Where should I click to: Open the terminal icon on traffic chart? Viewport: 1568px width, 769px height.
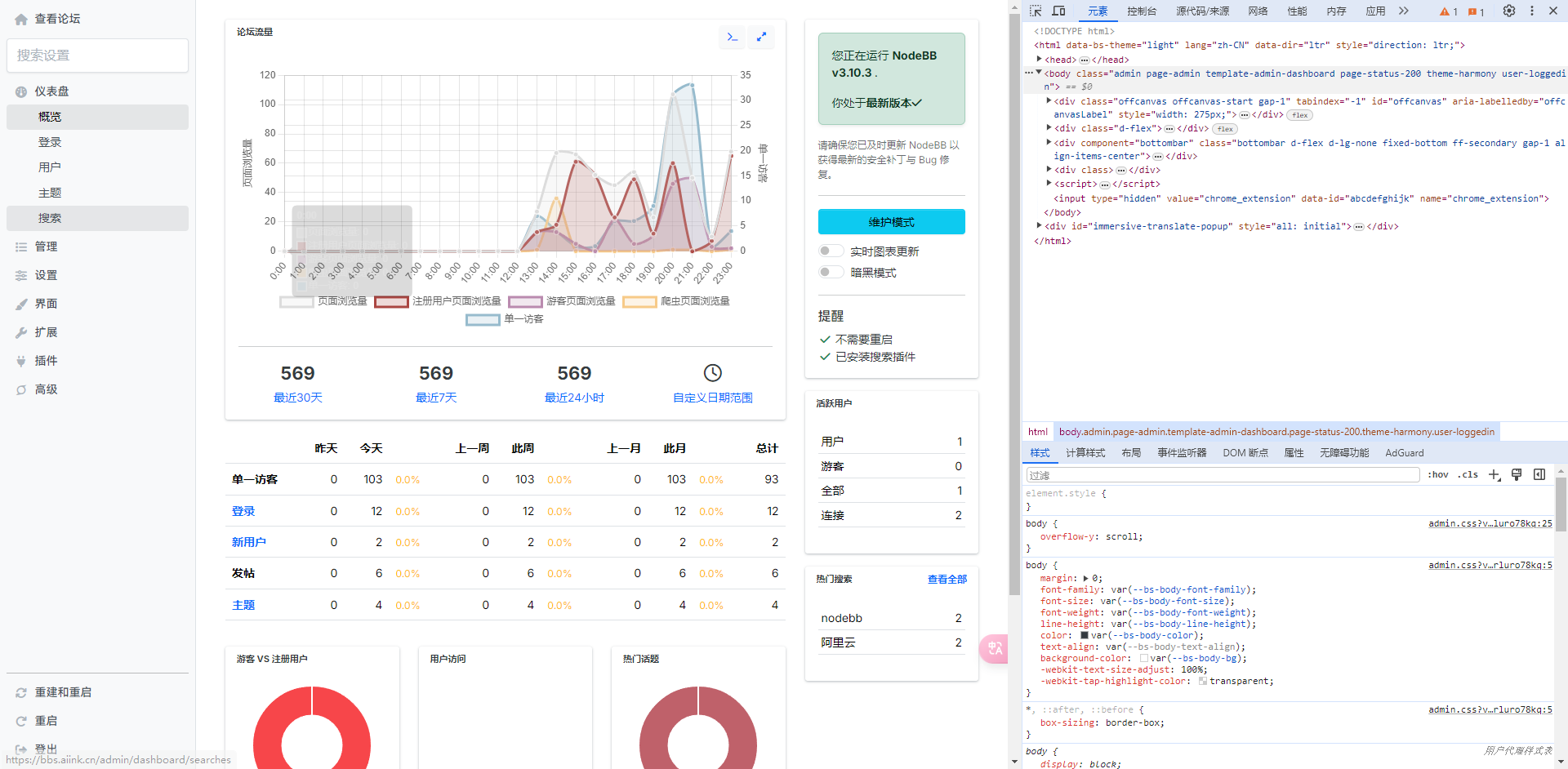(x=733, y=37)
